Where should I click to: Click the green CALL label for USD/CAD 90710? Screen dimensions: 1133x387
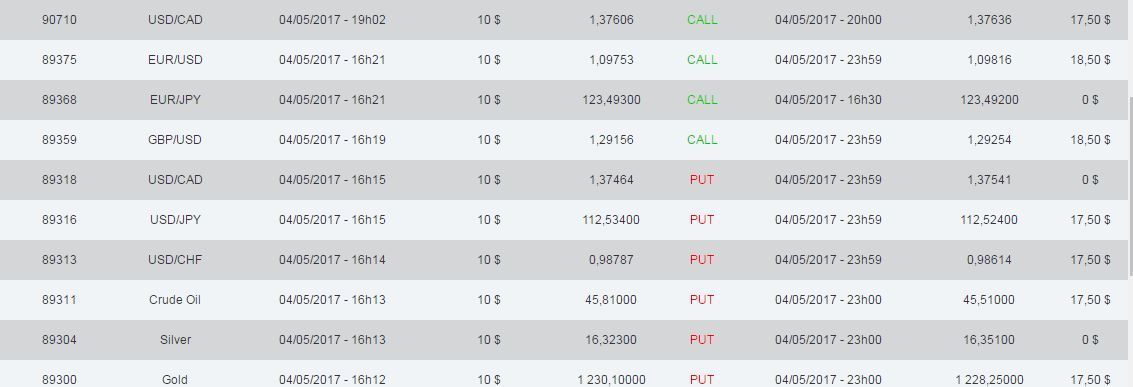tap(702, 20)
